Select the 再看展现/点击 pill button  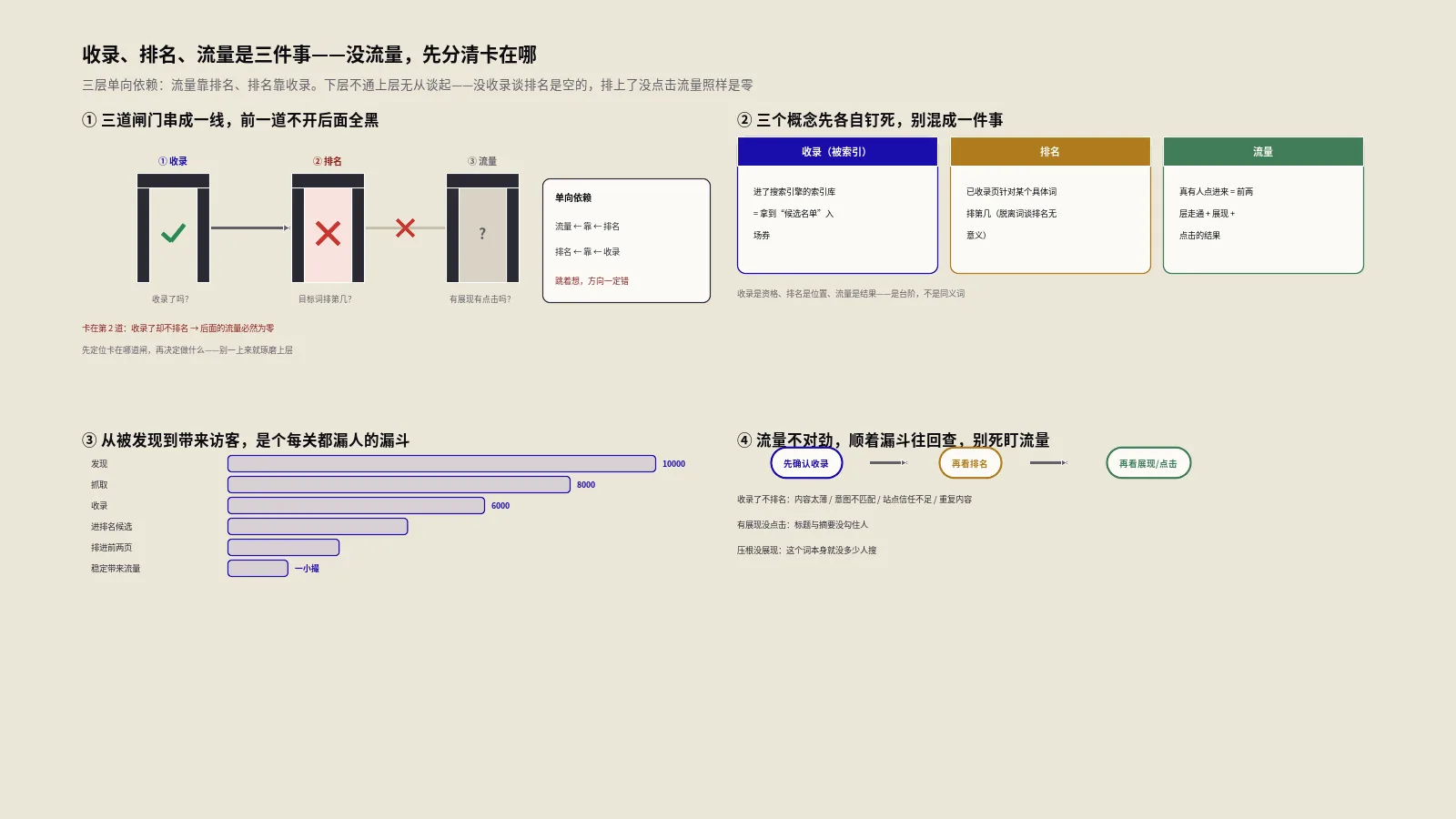[1148, 463]
